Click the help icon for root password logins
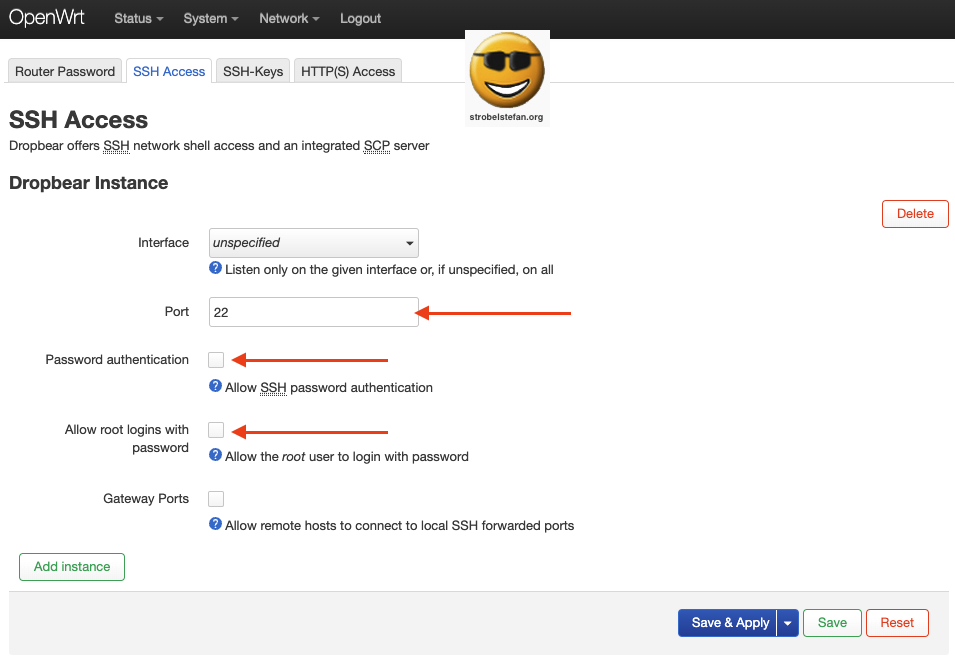Viewport: 955px width, 658px height. [x=215, y=456]
